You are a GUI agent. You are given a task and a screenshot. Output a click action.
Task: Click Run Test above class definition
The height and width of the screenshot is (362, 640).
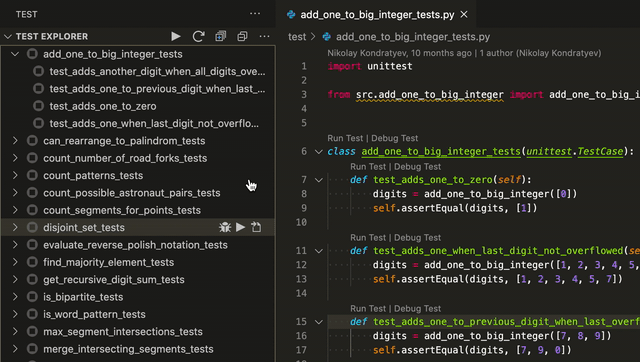tap(346, 138)
